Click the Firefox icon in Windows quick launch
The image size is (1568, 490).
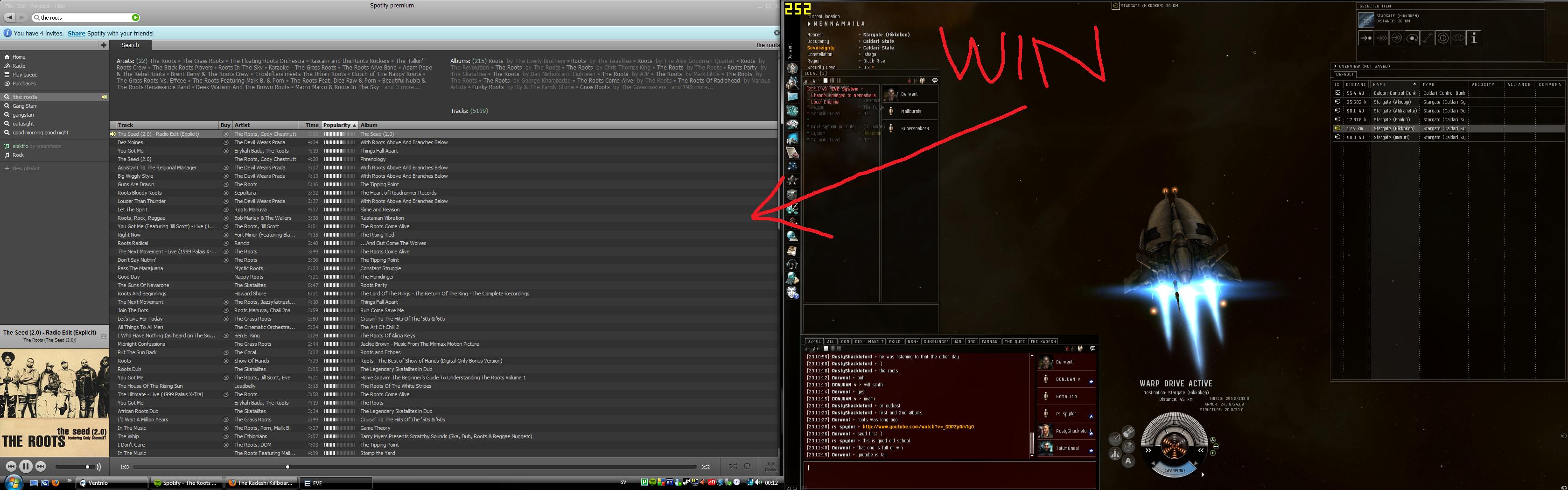click(56, 483)
